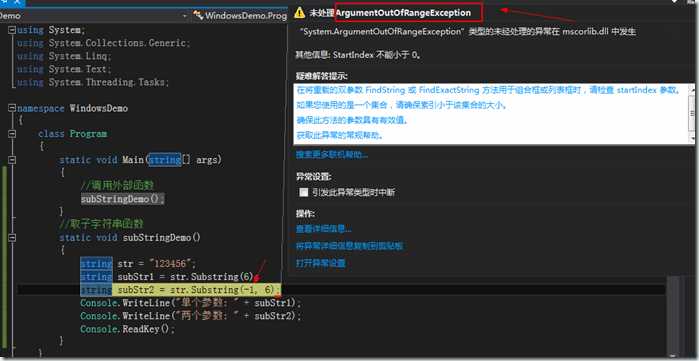Viewport: 699px width, 361px height.
Task: Click 'using System.Collections.Generic;' line
Action: click(104, 43)
